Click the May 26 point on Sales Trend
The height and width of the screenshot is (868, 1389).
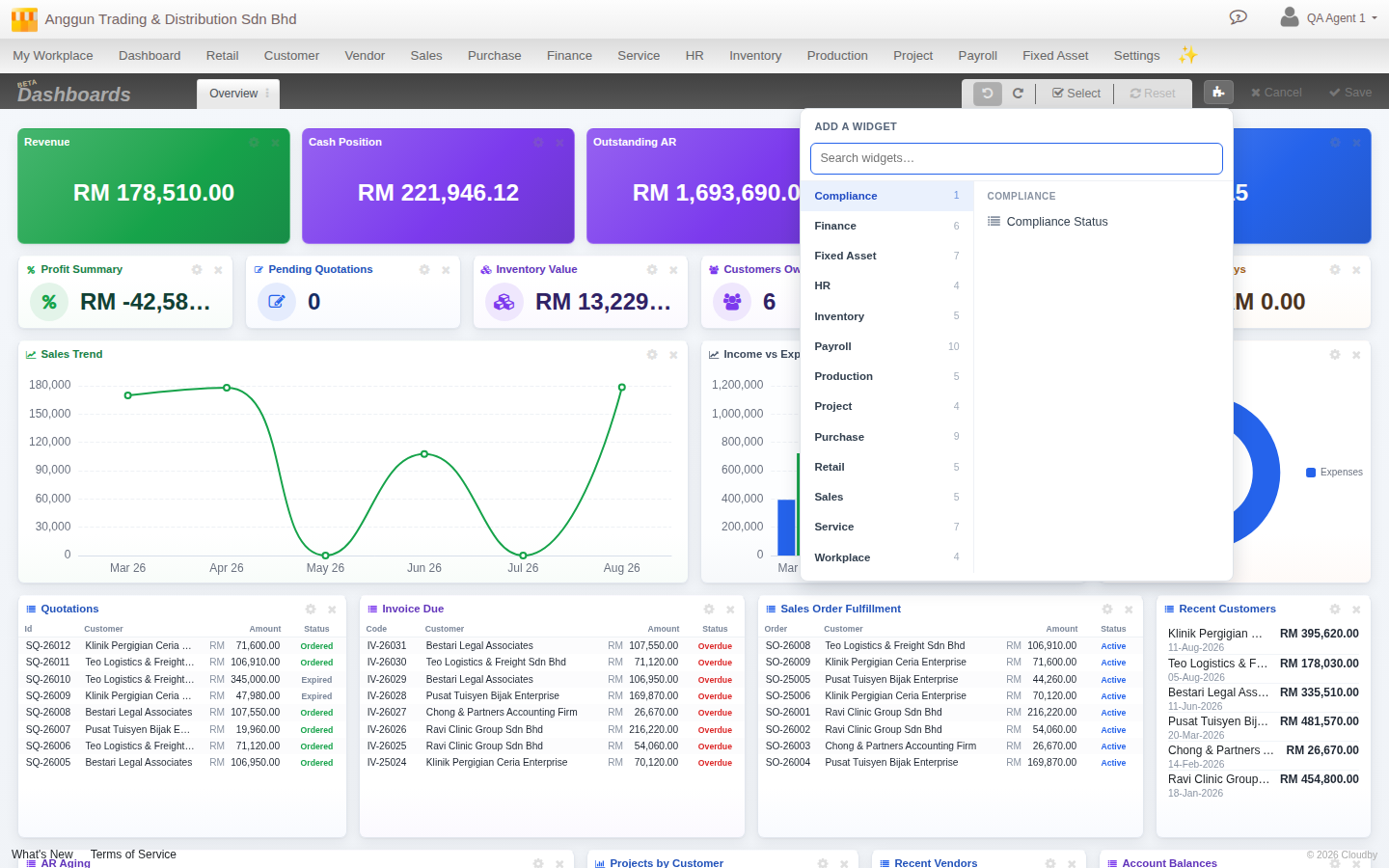[x=325, y=556]
